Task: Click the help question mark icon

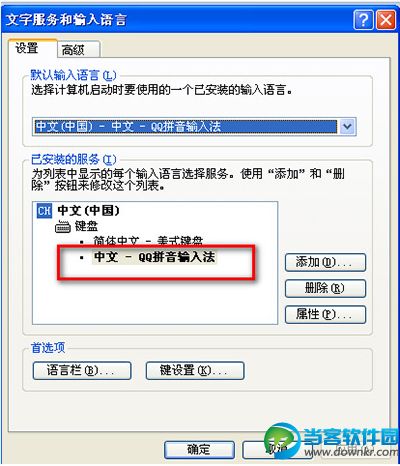Action: [x=363, y=20]
